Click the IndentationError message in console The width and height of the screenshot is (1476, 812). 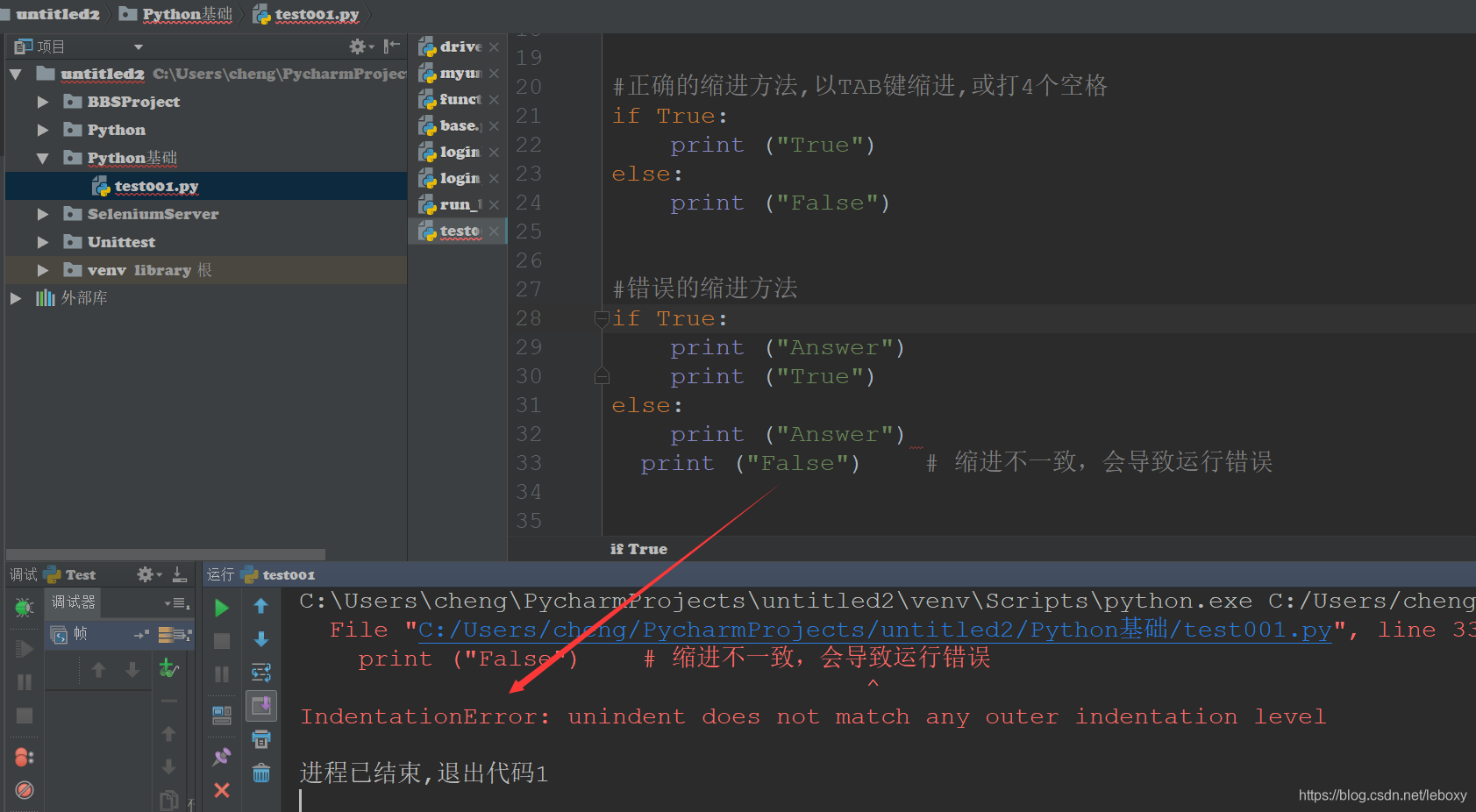(813, 716)
